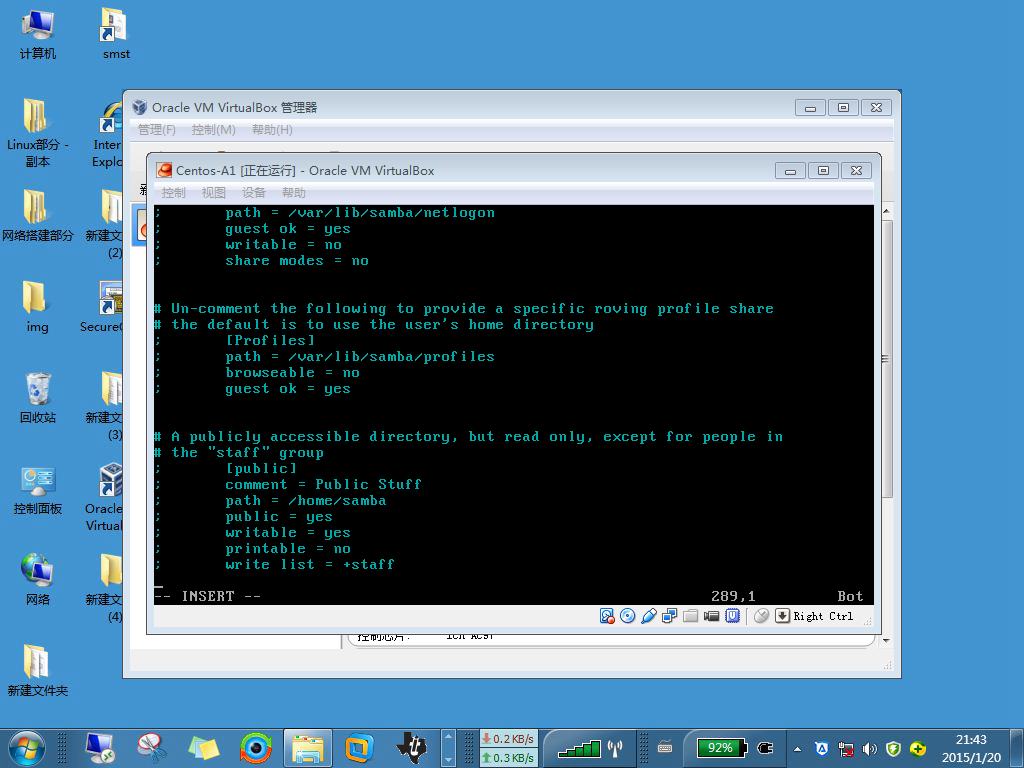
Task: Click the network adapters status icon
Action: tap(669, 616)
